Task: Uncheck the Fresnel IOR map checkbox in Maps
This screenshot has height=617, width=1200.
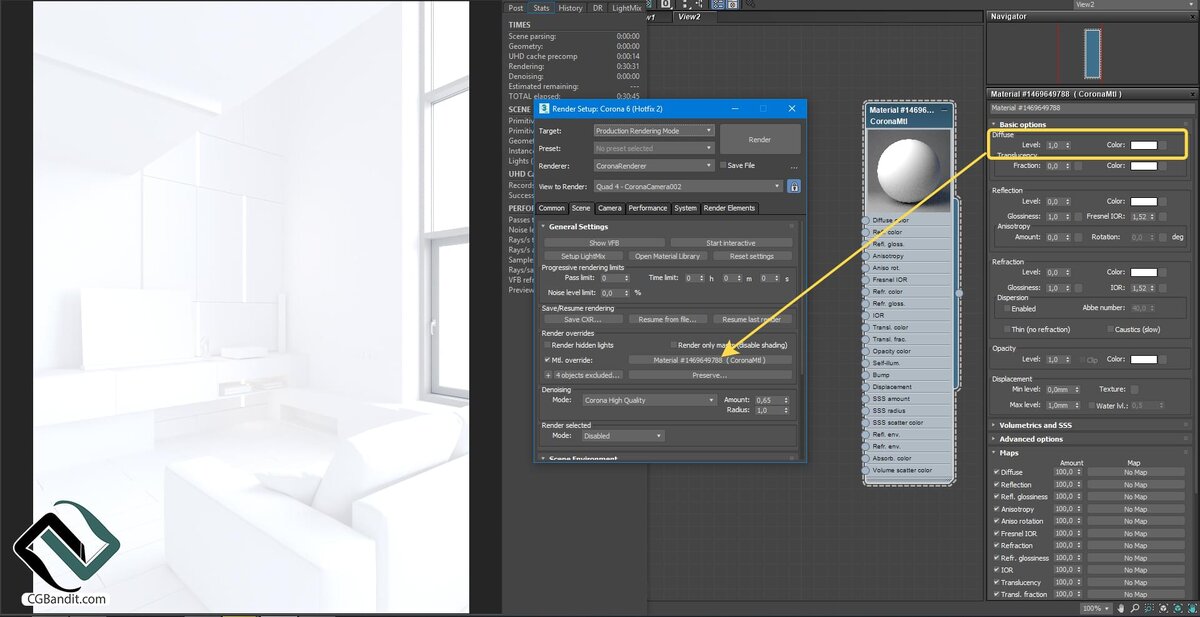Action: [x=996, y=533]
